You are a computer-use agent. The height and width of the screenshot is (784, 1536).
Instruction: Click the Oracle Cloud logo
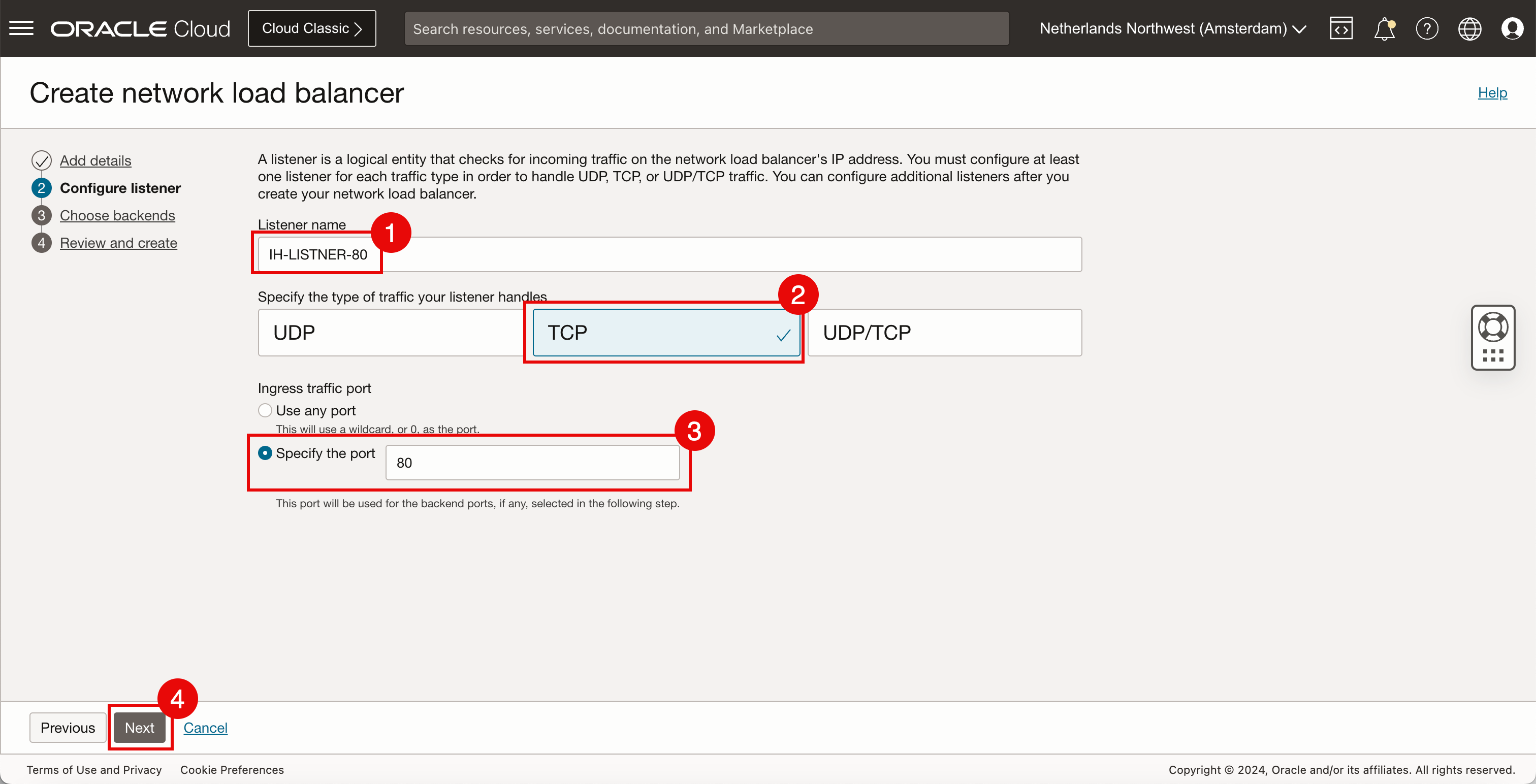(x=140, y=28)
